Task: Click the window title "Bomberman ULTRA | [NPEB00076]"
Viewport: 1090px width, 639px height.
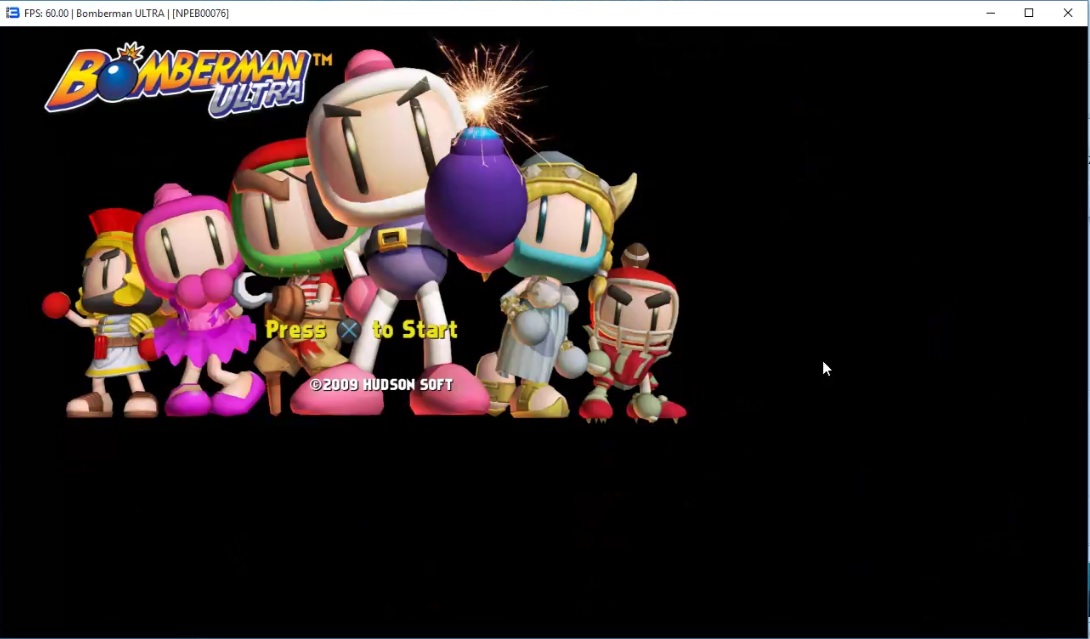Action: click(x=152, y=13)
